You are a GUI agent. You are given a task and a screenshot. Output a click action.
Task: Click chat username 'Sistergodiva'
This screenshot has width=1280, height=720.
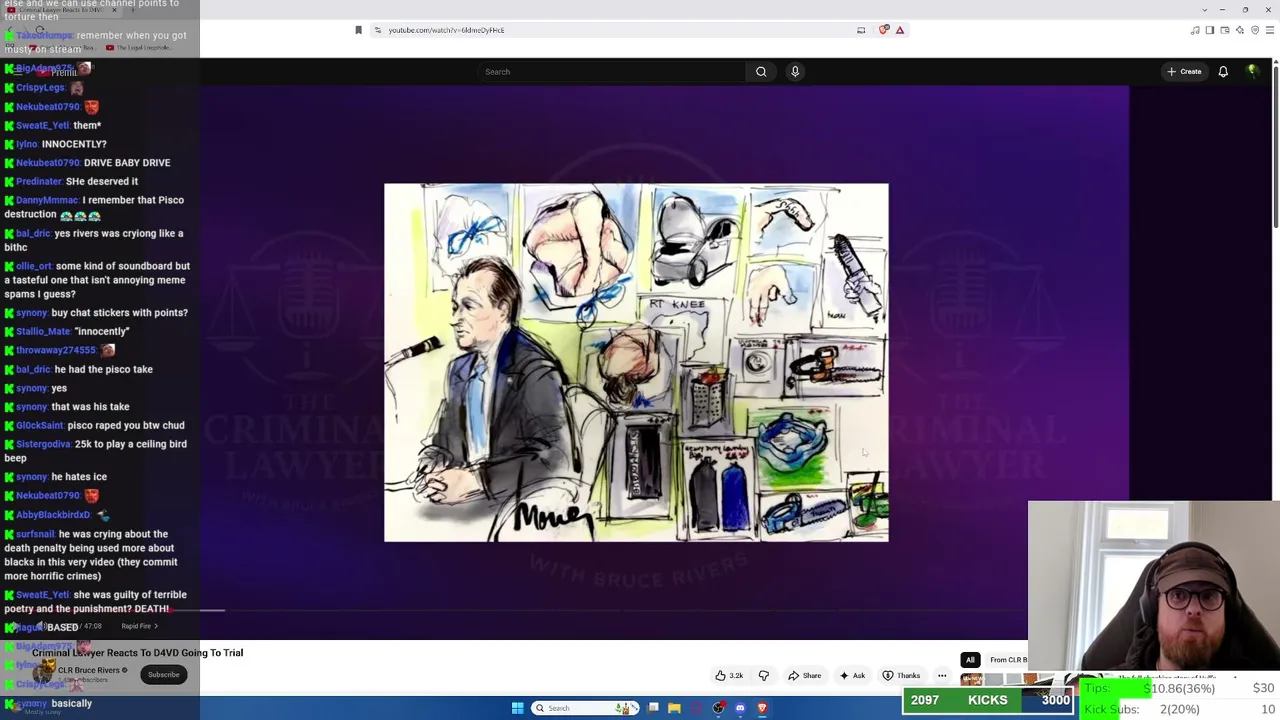coord(44,445)
